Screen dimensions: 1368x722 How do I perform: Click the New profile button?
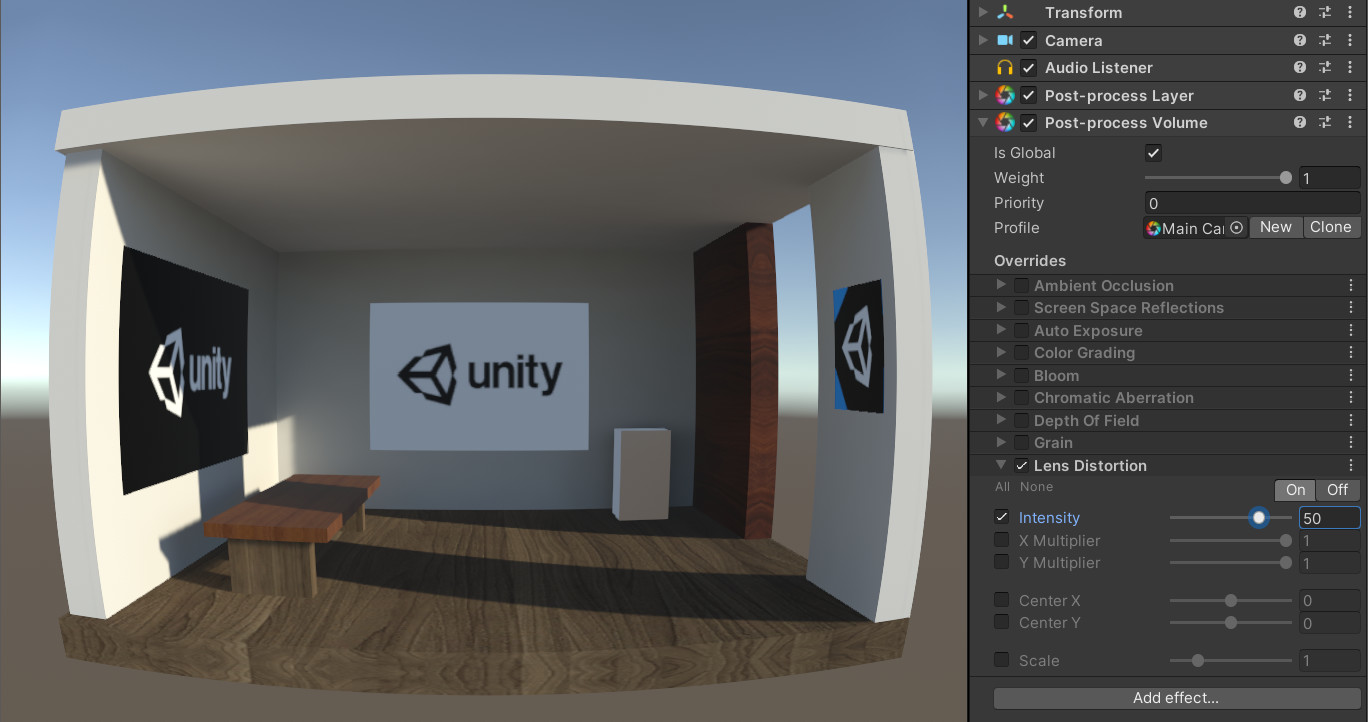coord(1276,227)
